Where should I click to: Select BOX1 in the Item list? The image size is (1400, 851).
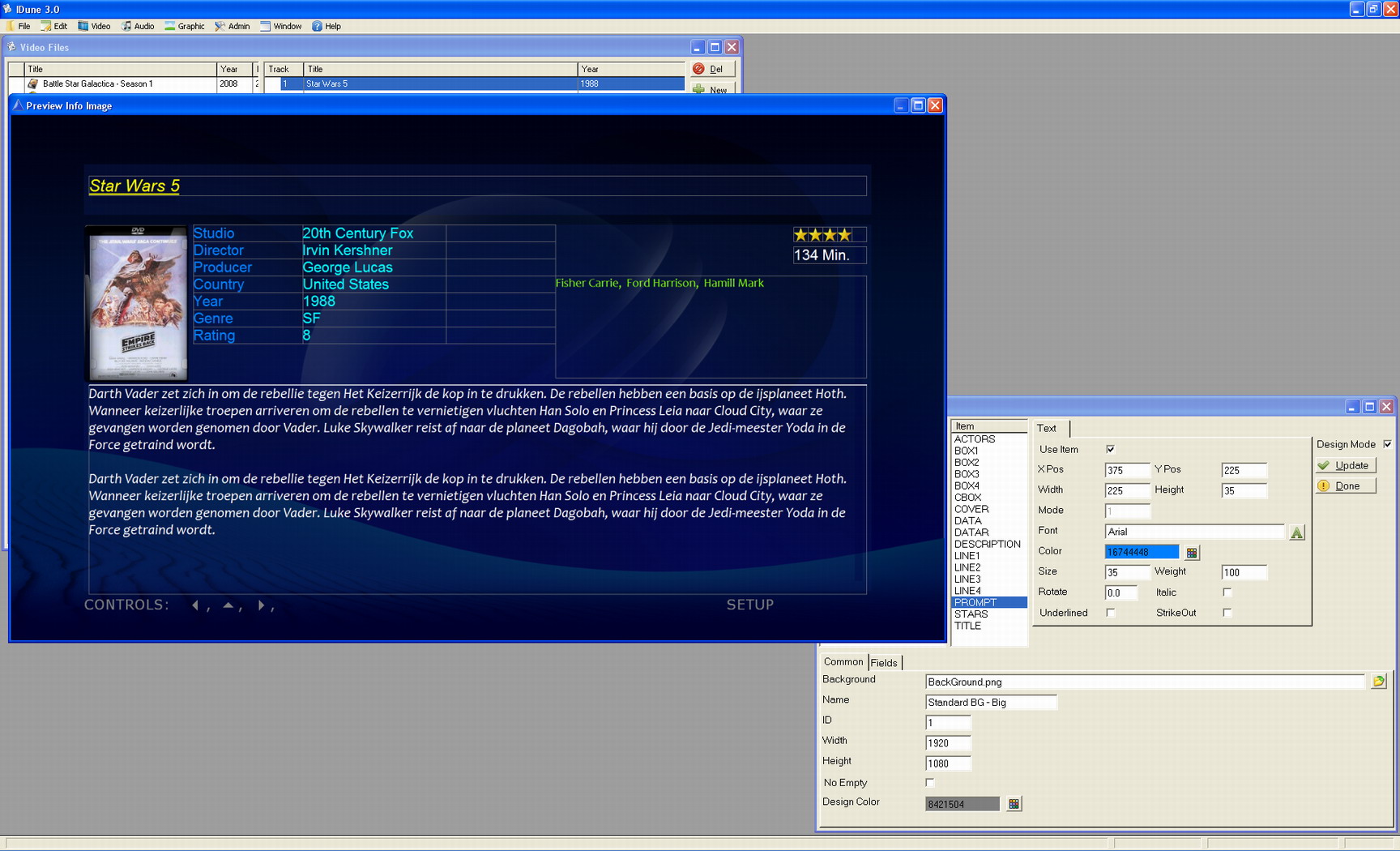[989, 451]
